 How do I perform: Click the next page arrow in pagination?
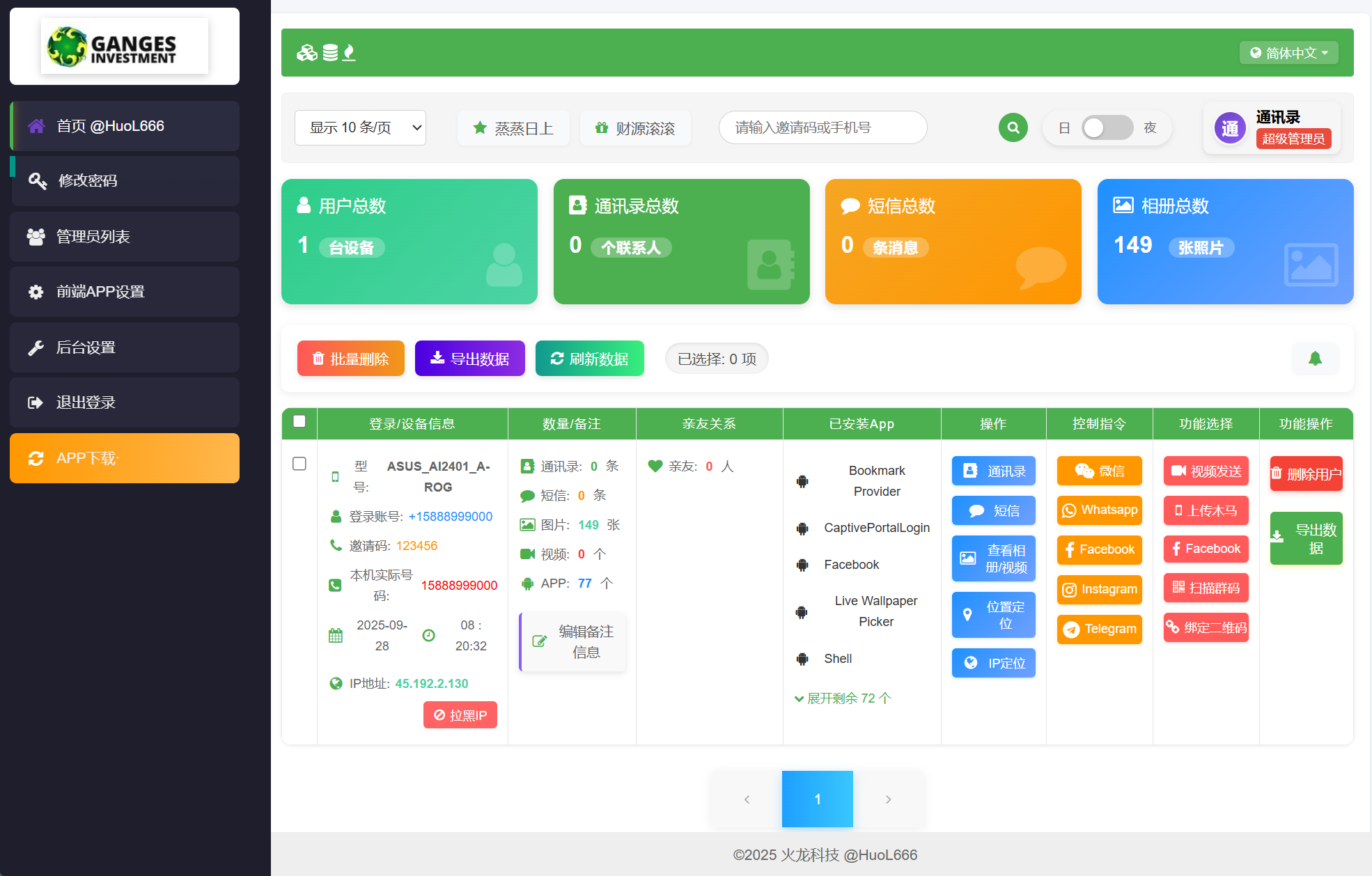click(888, 799)
